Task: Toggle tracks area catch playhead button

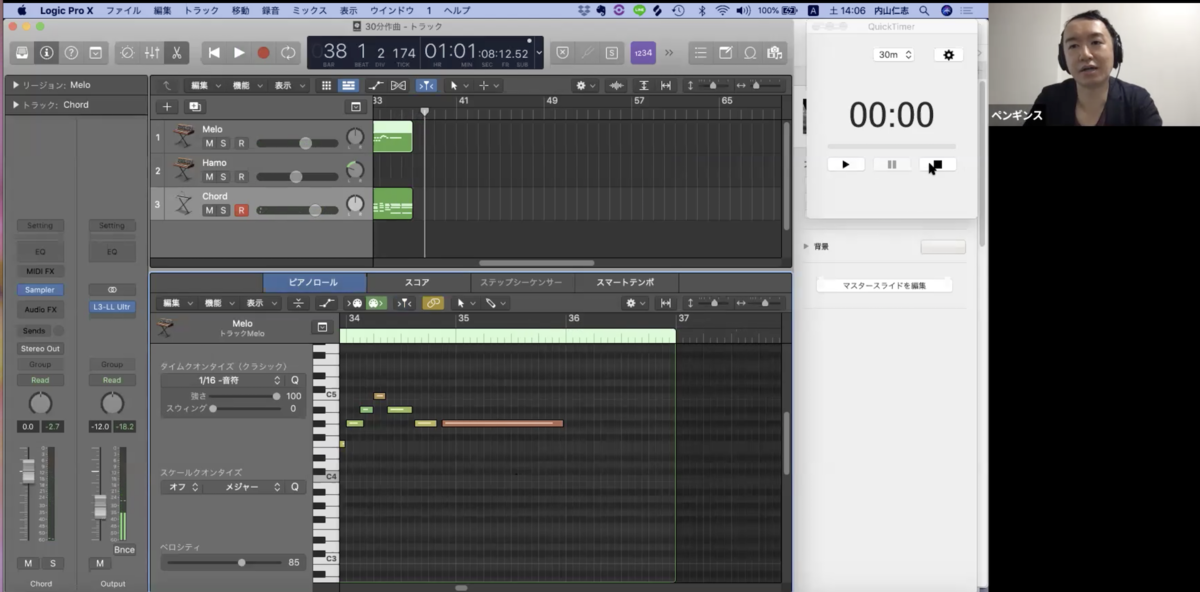Action: 426,85
